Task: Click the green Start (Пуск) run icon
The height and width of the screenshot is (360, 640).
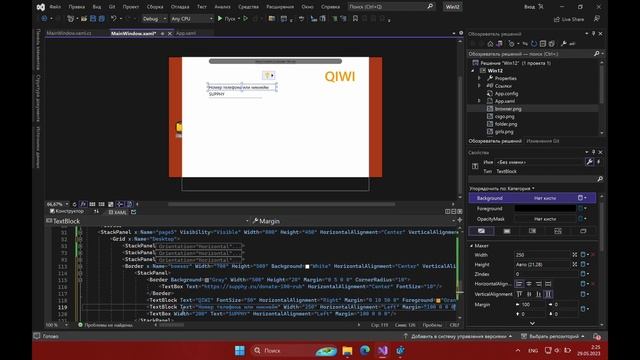Action: [x=220, y=19]
